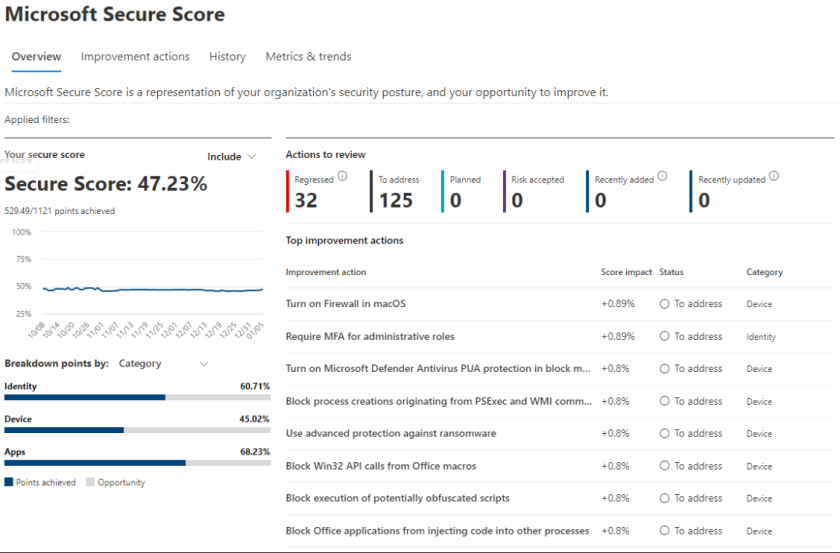Screen dimensions: 840x553
Task: Click the To address count 125
Action: [396, 200]
